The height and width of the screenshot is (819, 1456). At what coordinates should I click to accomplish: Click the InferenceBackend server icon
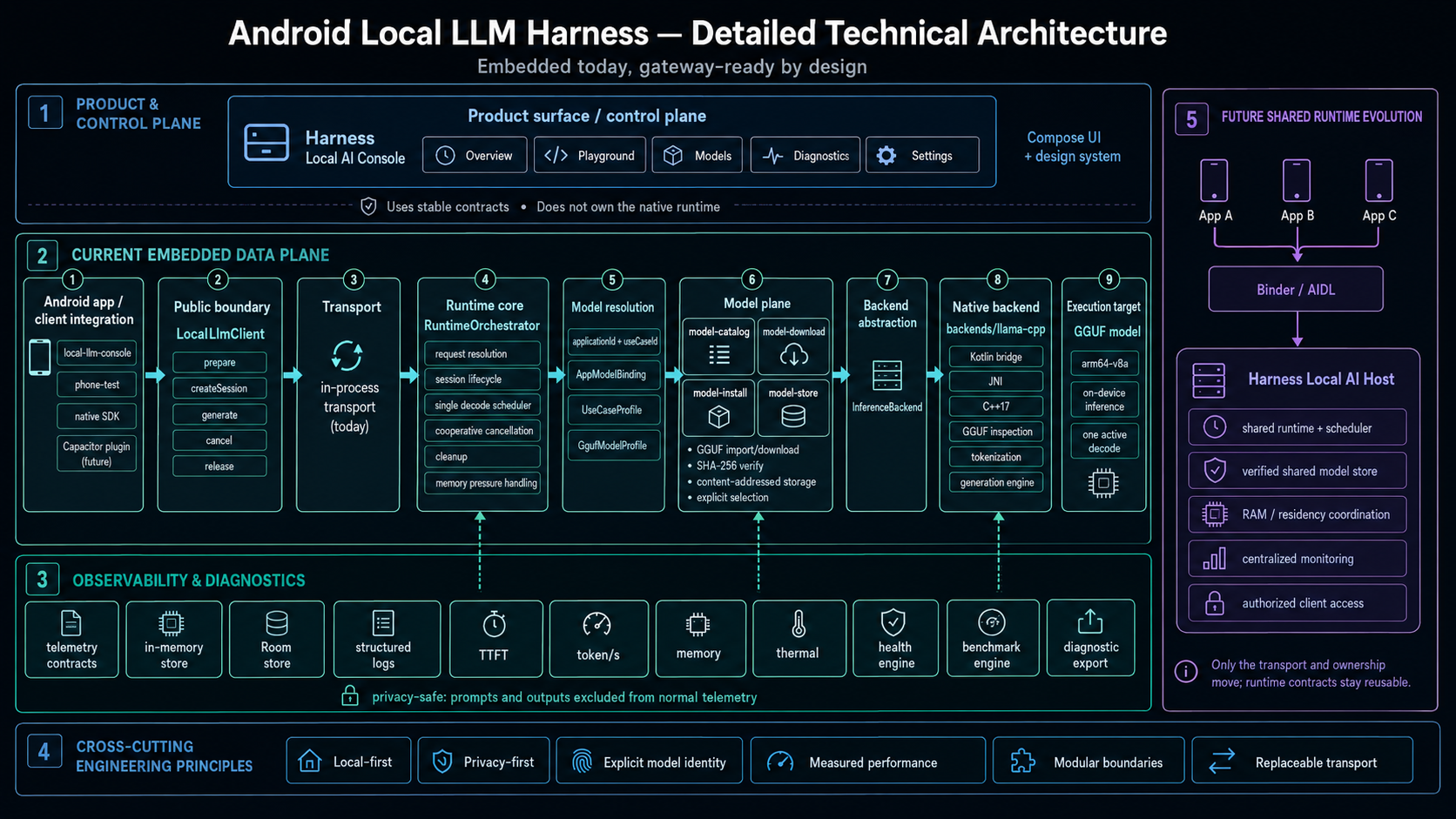point(886,376)
